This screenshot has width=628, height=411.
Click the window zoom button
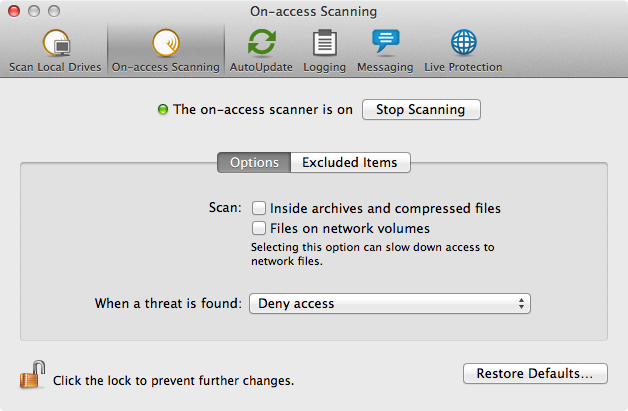click(54, 11)
